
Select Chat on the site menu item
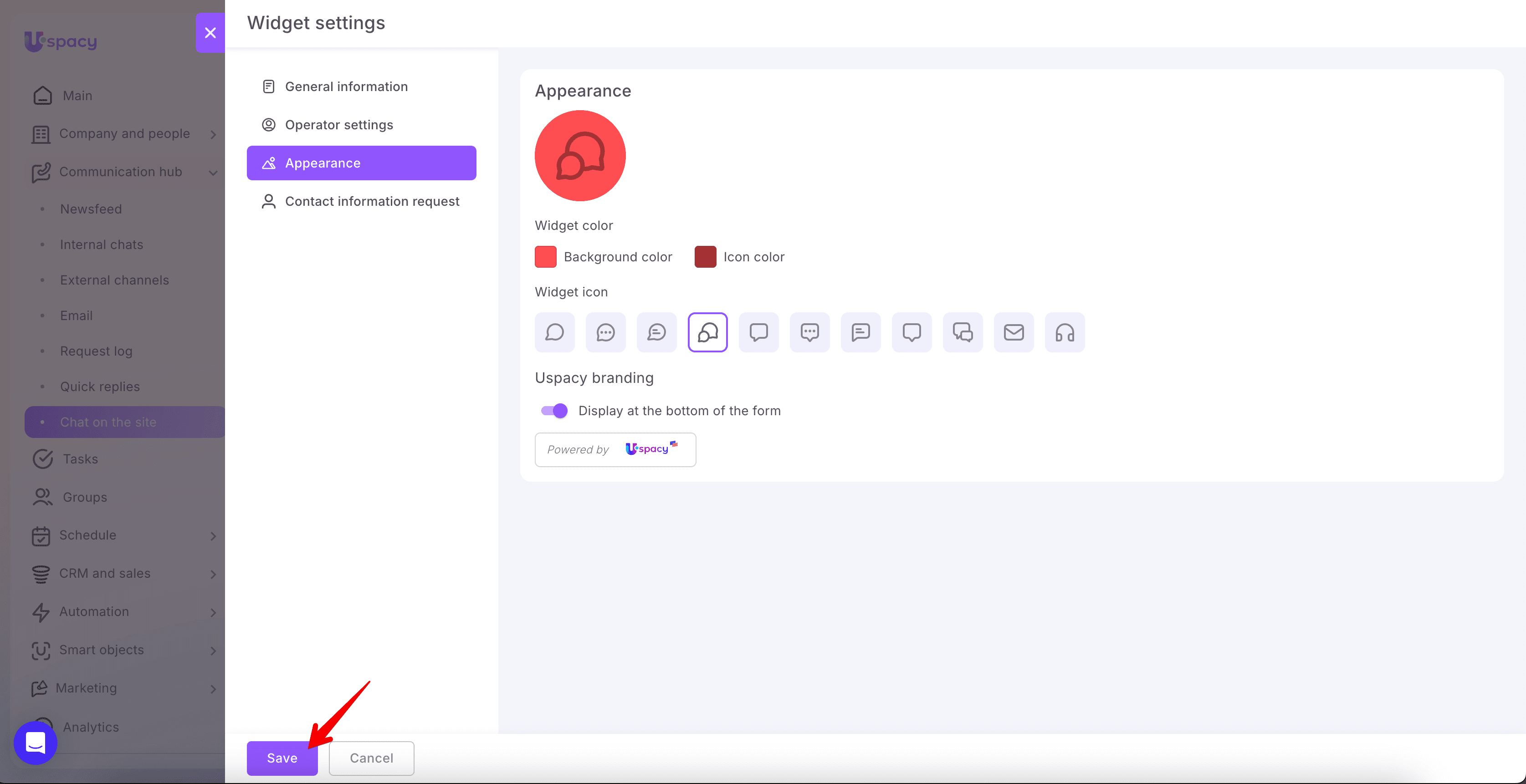pos(125,422)
